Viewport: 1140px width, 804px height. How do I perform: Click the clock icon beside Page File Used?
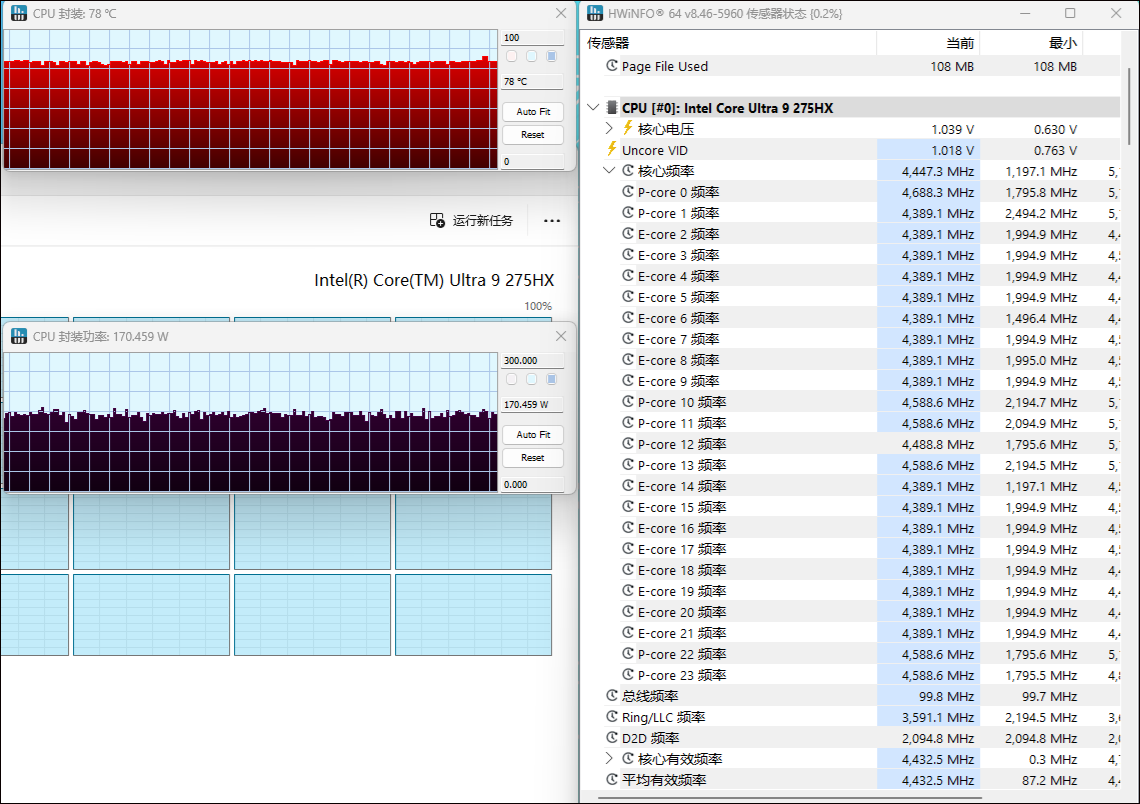(612, 65)
